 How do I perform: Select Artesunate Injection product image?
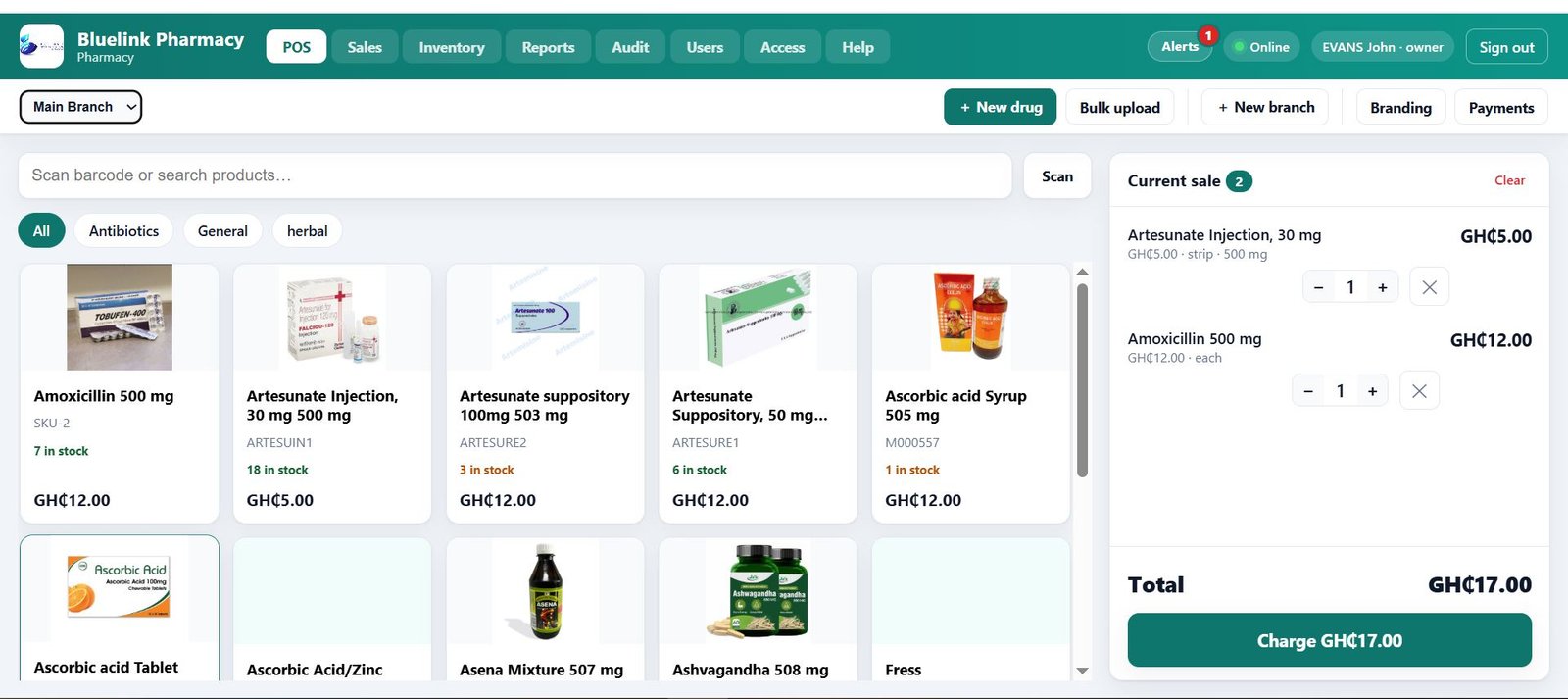click(x=332, y=317)
